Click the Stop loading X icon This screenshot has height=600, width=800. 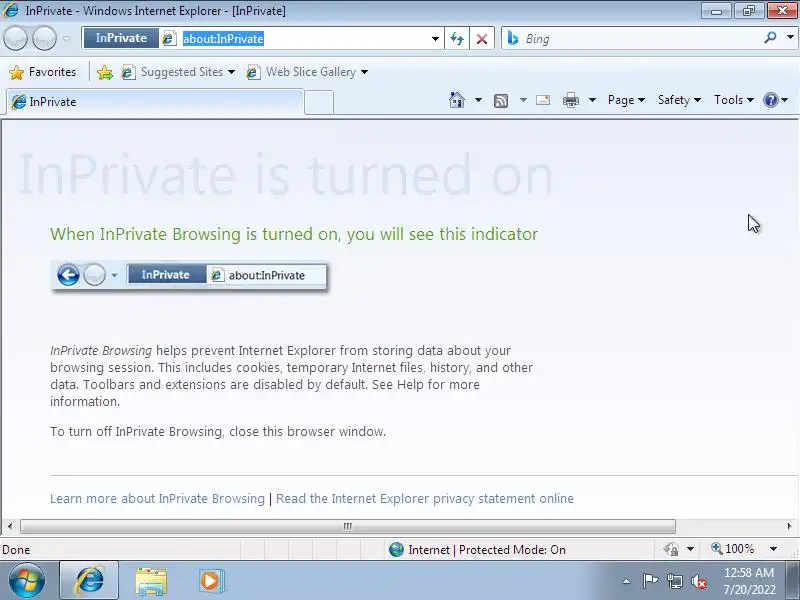pos(482,39)
